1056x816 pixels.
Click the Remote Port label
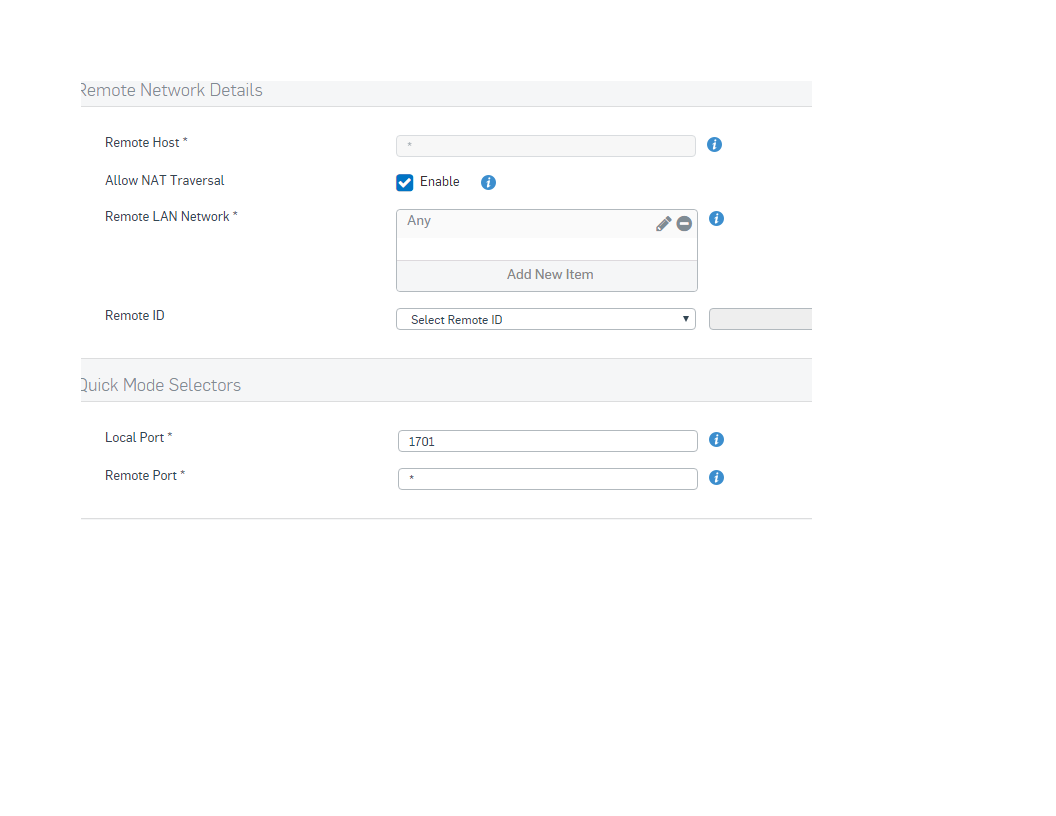(145, 475)
